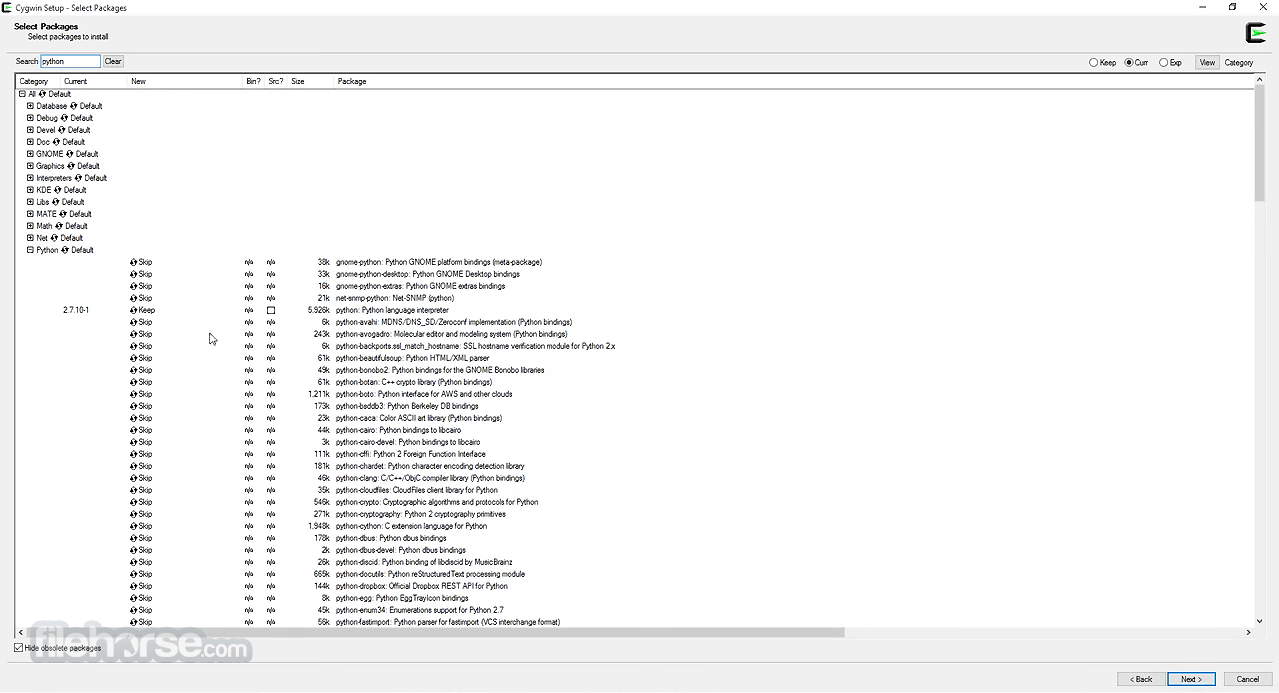Cycle the Default icon for Database category
The height and width of the screenshot is (693, 1279).
[x=74, y=106]
